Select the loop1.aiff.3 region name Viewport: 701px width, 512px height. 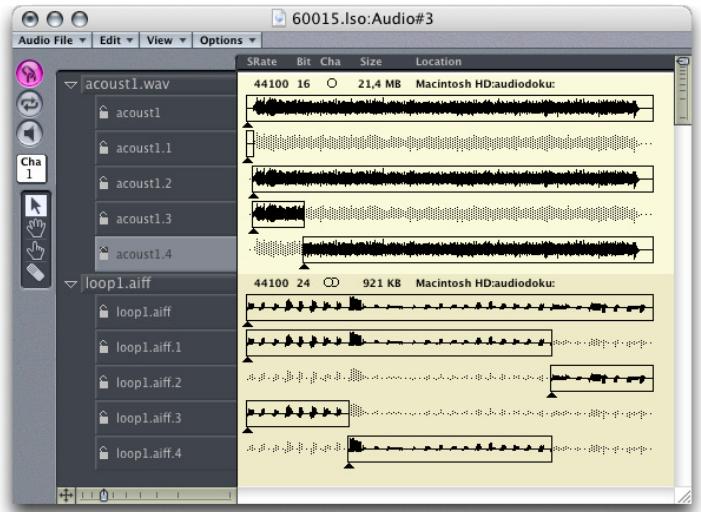click(148, 418)
